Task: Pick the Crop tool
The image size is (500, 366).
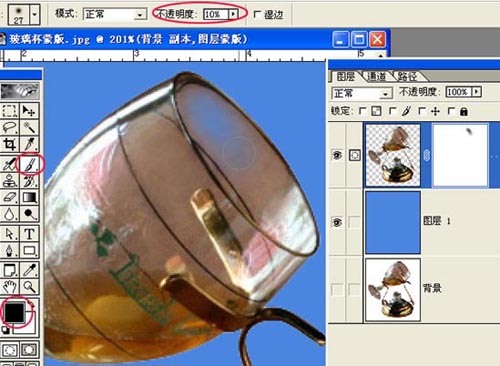Action: [x=10, y=144]
